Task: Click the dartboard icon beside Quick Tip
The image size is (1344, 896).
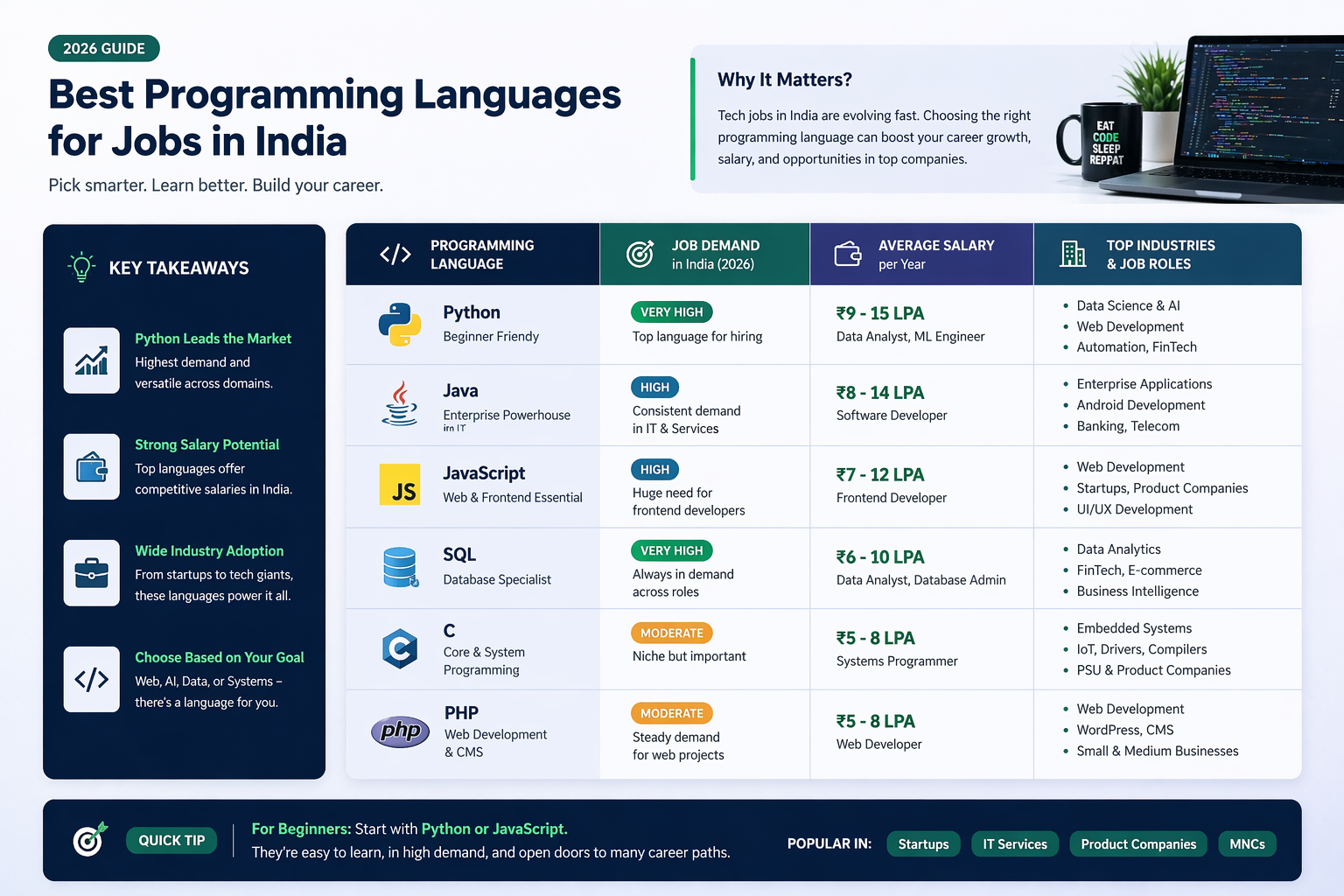Action: tap(88, 840)
